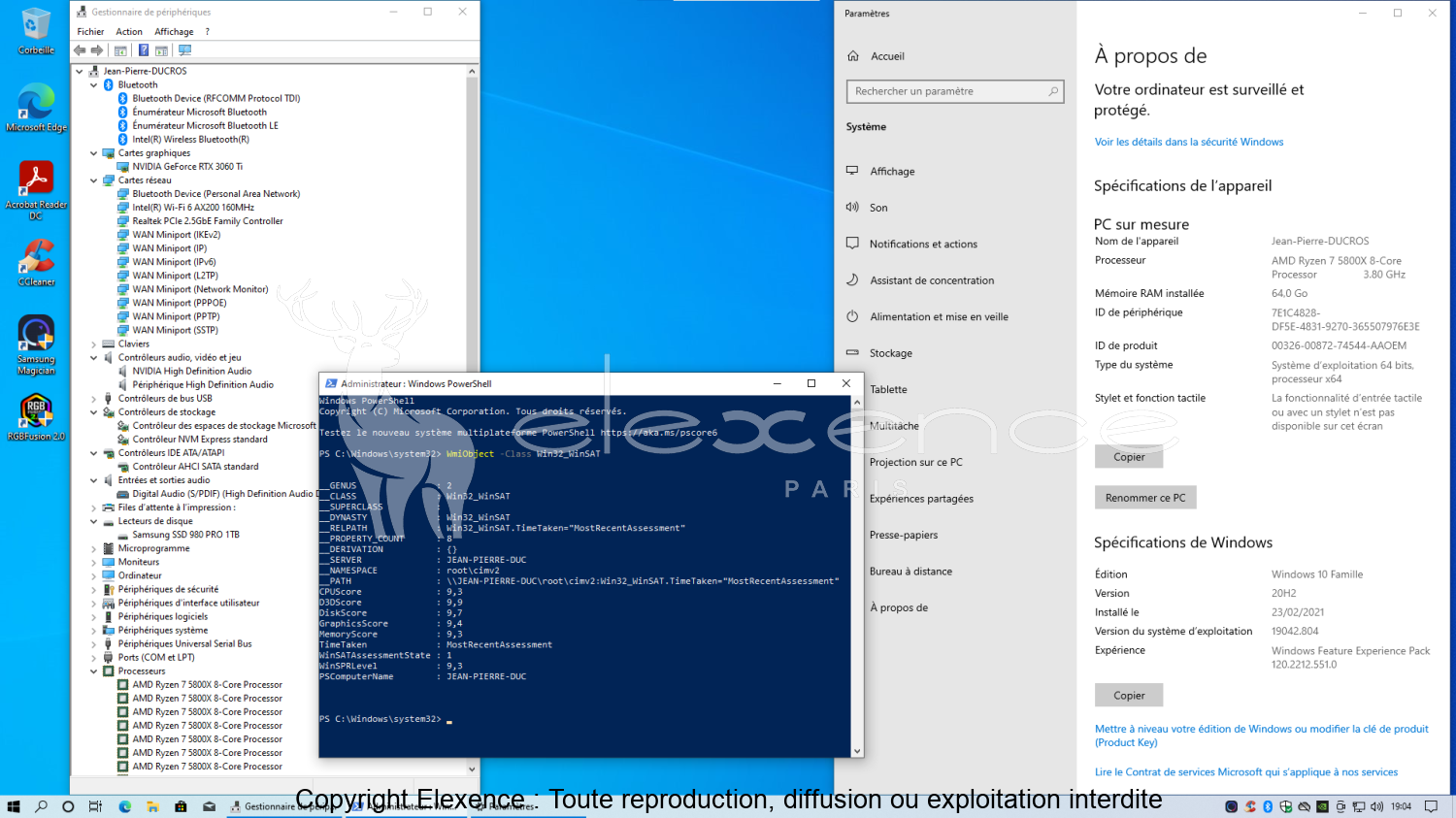
Task: Click the Back arrow in Device Manager toolbar
Action: point(80,50)
